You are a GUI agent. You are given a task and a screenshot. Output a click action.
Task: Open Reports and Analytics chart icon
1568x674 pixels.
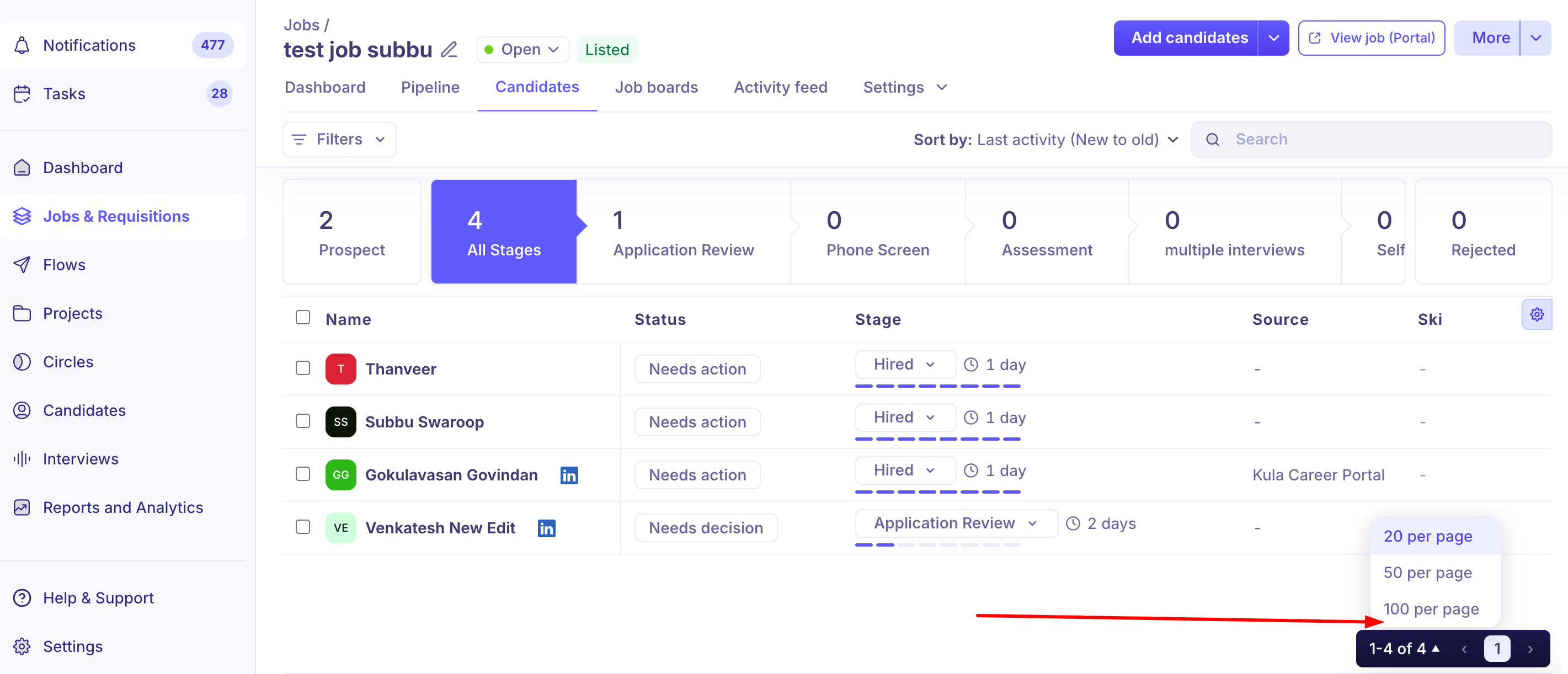22,507
